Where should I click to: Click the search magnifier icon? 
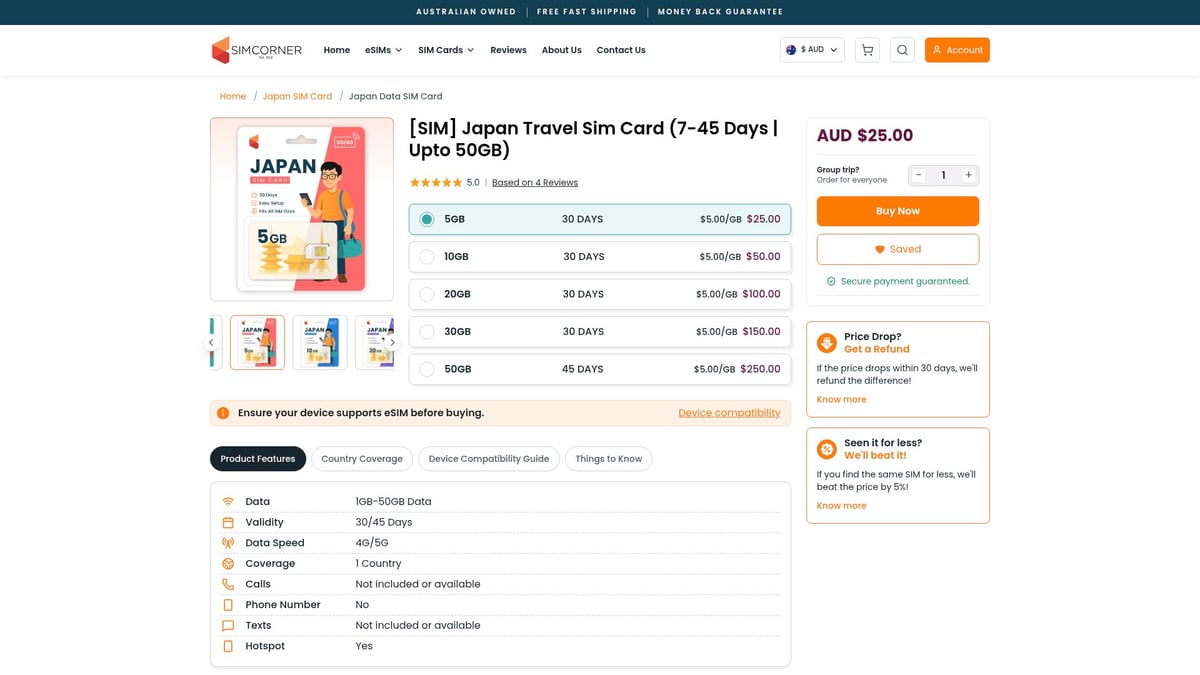point(902,50)
